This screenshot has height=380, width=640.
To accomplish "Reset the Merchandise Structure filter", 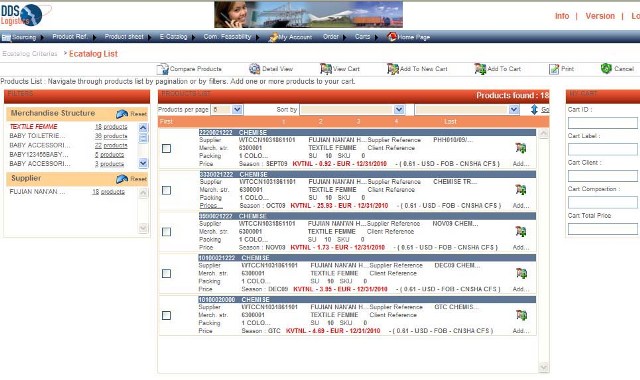I will pos(131,114).
